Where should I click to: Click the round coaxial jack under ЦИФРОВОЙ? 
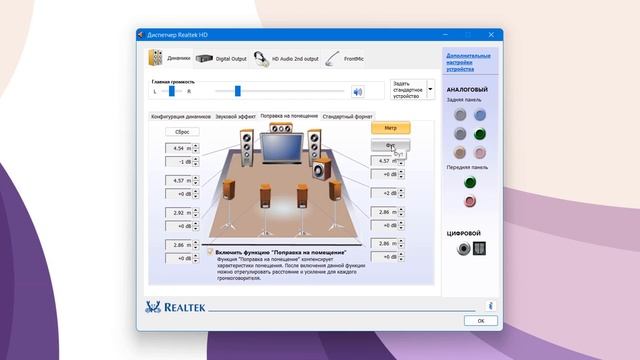463,248
